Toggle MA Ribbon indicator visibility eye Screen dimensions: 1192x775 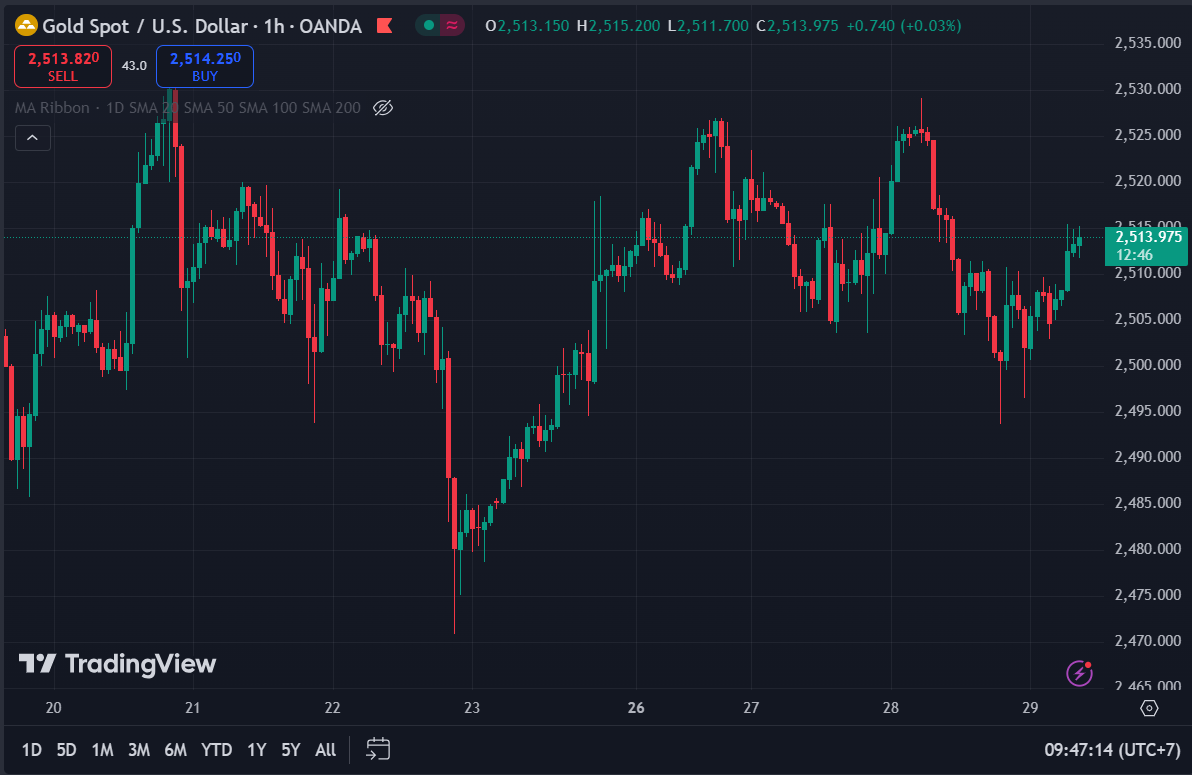pyautogui.click(x=383, y=108)
